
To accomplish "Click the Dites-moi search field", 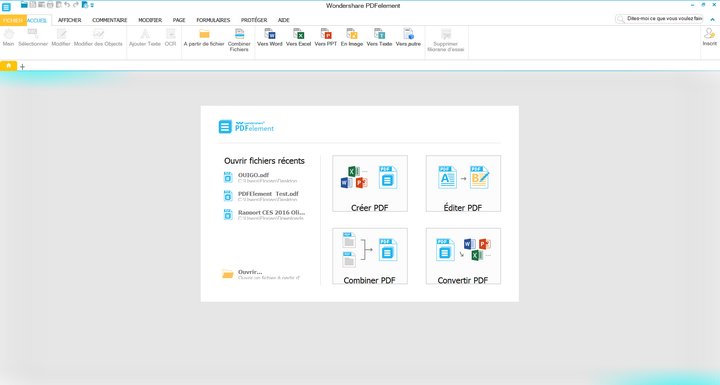I will click(x=659, y=19).
